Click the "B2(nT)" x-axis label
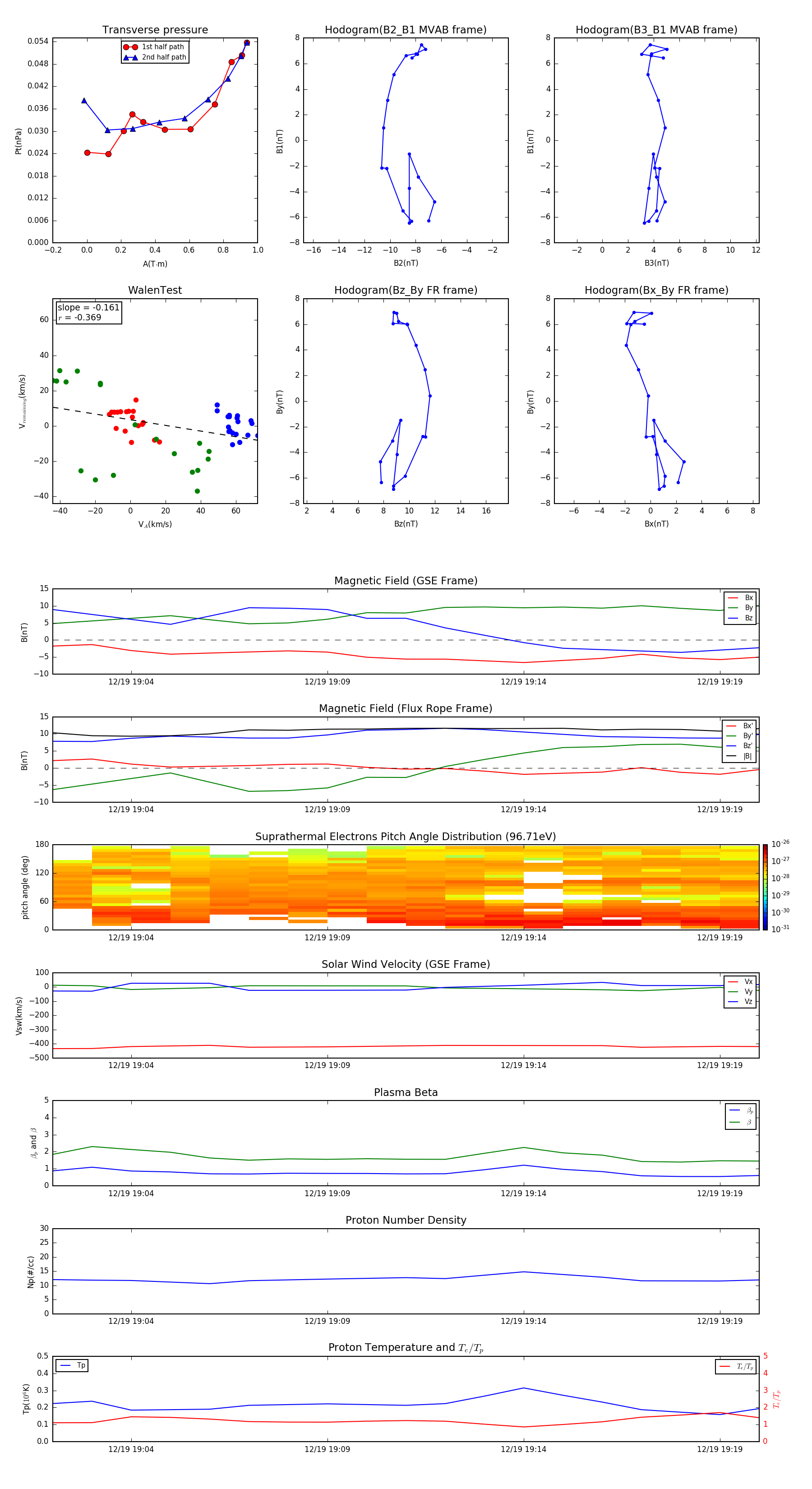Screen dimensions: 812x1489 coord(406,263)
